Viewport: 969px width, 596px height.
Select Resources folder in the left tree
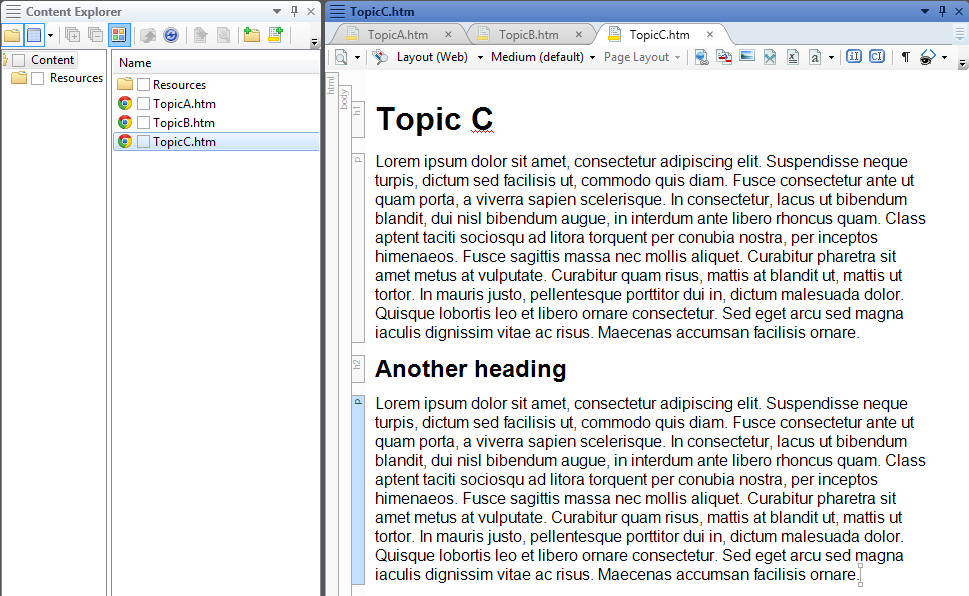[76, 78]
